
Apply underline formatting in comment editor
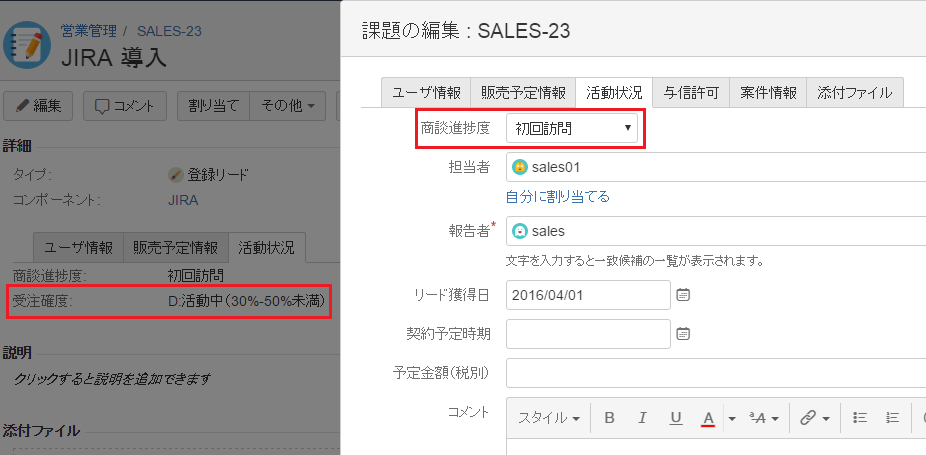click(676, 418)
